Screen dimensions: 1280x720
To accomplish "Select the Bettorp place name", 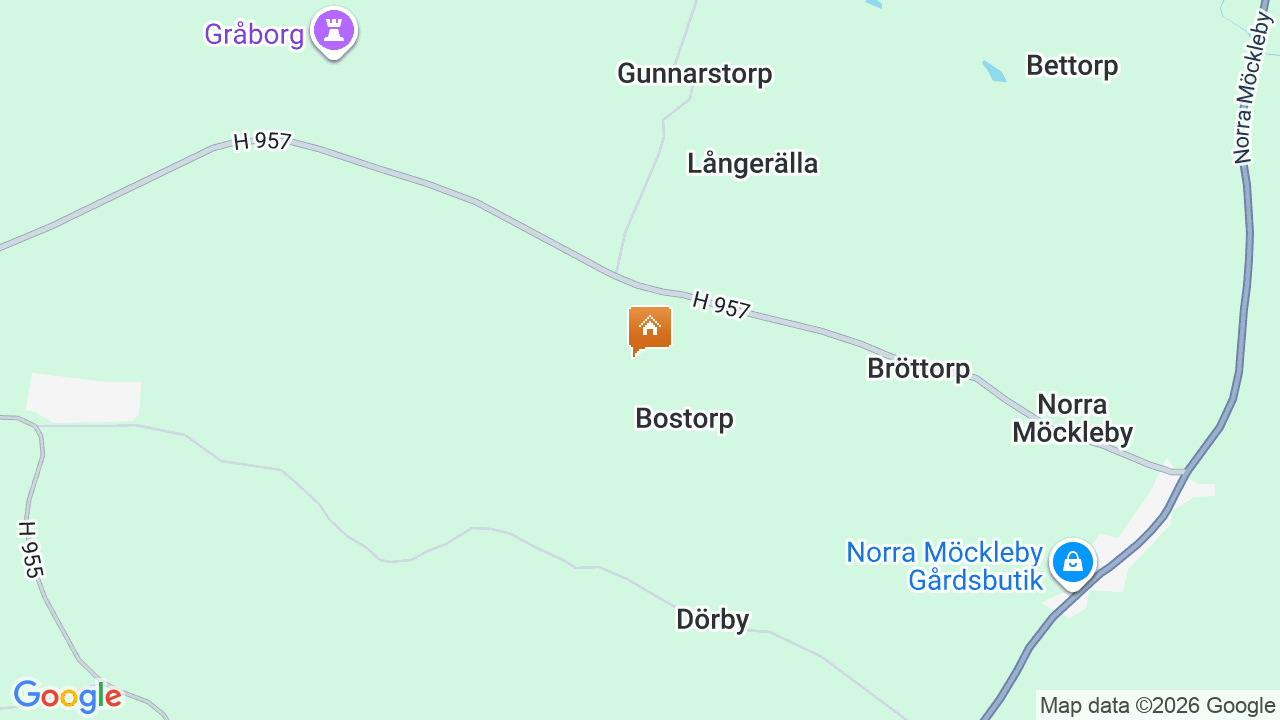I will (1072, 66).
